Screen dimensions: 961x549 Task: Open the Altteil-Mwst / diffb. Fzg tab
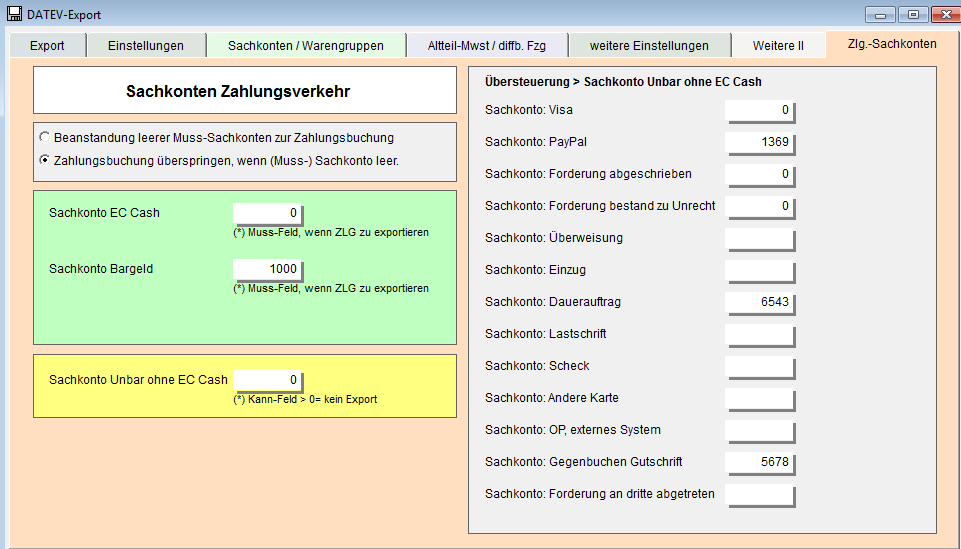pyautogui.click(x=489, y=45)
